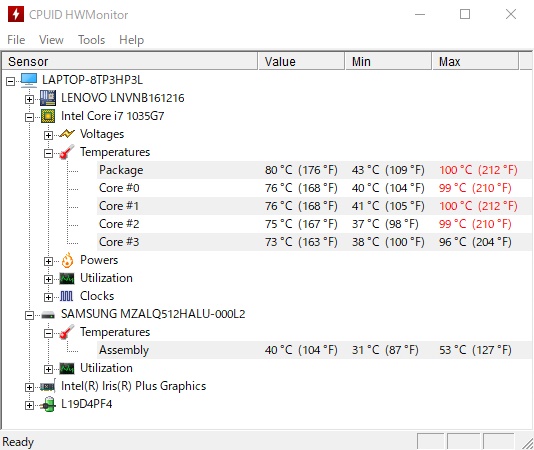
Task: Click the Value column header
Action: [x=301, y=62]
